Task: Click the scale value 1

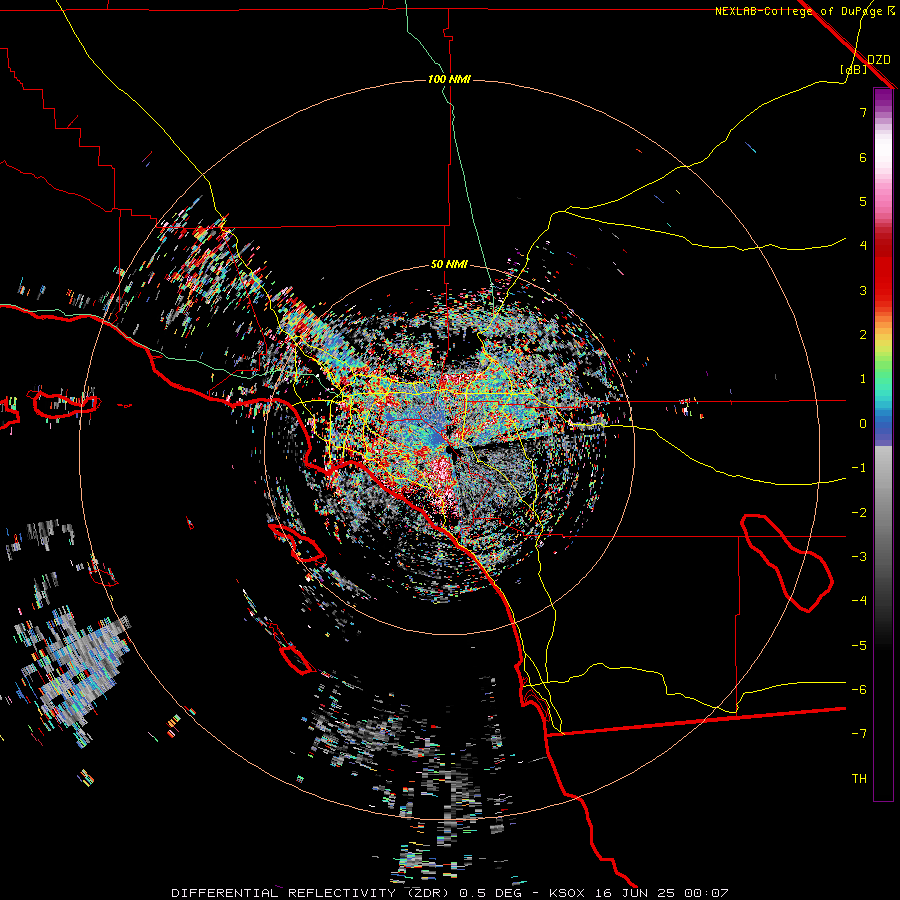Action: tap(863, 379)
